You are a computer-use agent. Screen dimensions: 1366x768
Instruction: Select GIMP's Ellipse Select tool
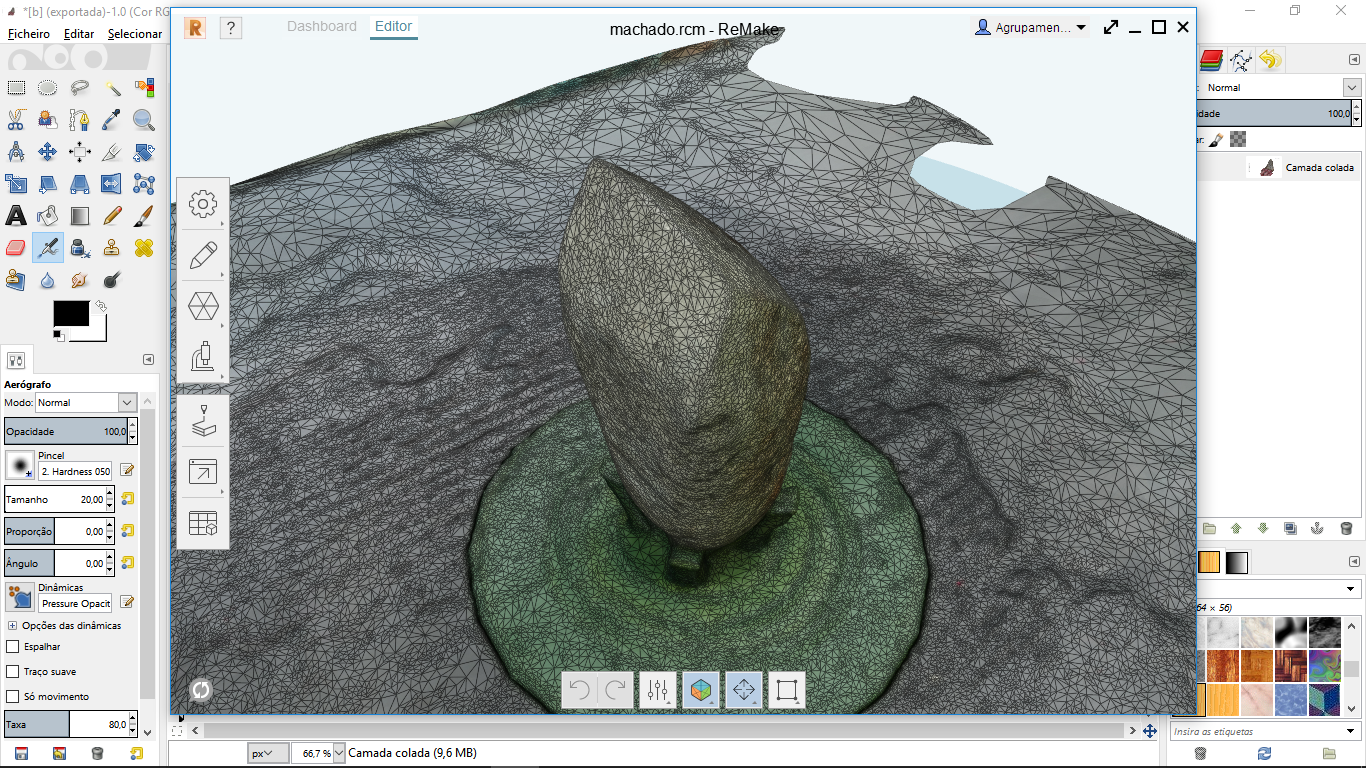47,88
